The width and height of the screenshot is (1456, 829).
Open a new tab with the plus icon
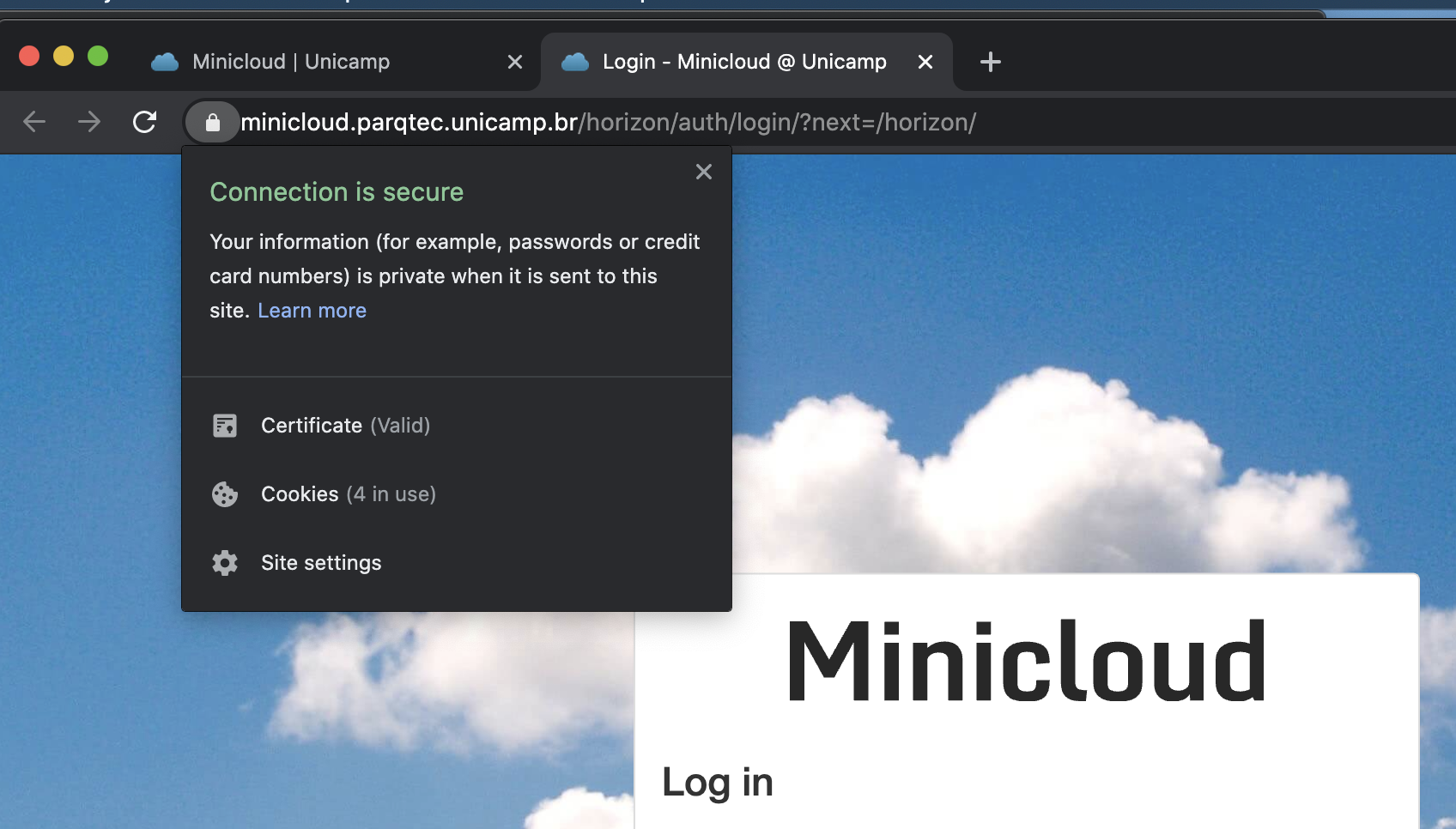tap(991, 62)
